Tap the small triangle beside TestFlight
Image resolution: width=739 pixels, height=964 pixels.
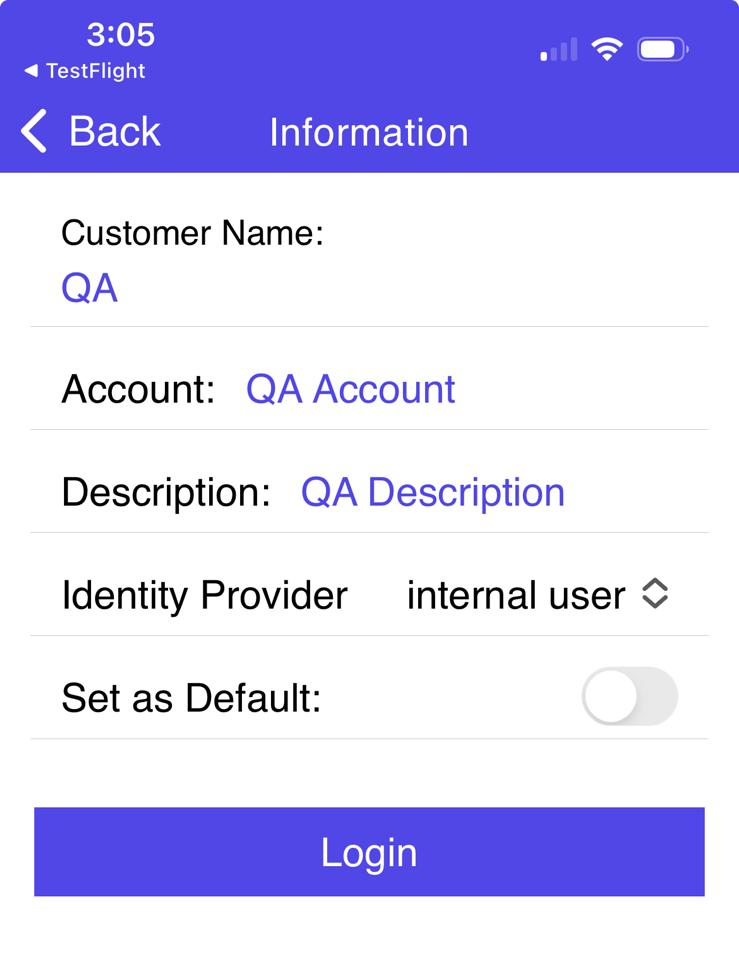pos(31,71)
